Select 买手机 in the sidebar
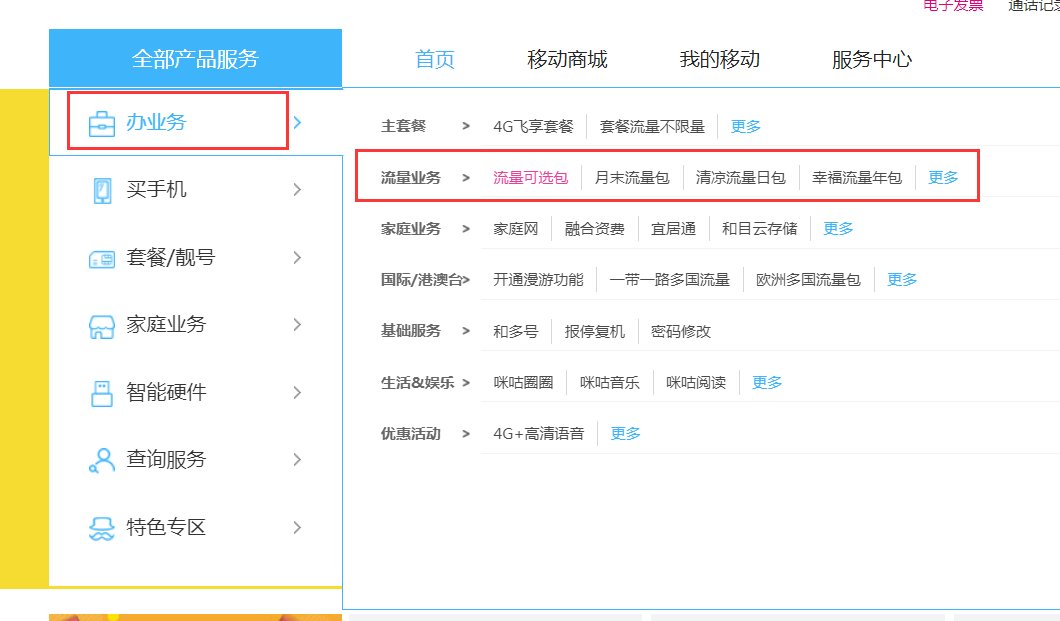Image resolution: width=1060 pixels, height=621 pixels. [155, 189]
